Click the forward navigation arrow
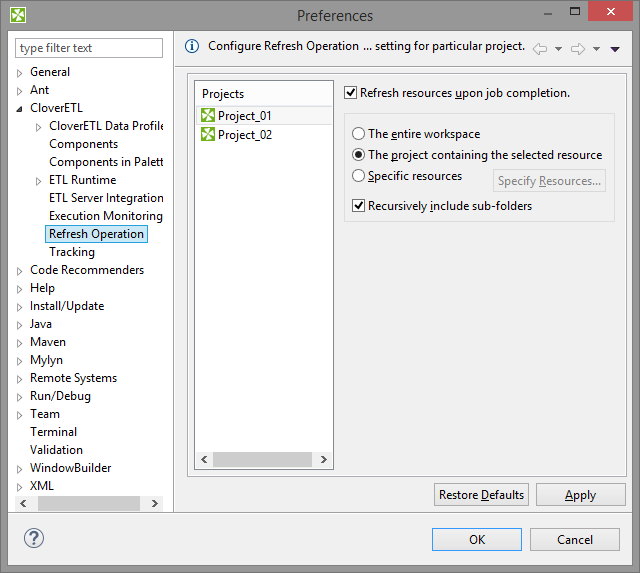The height and width of the screenshot is (573, 640). [x=578, y=49]
